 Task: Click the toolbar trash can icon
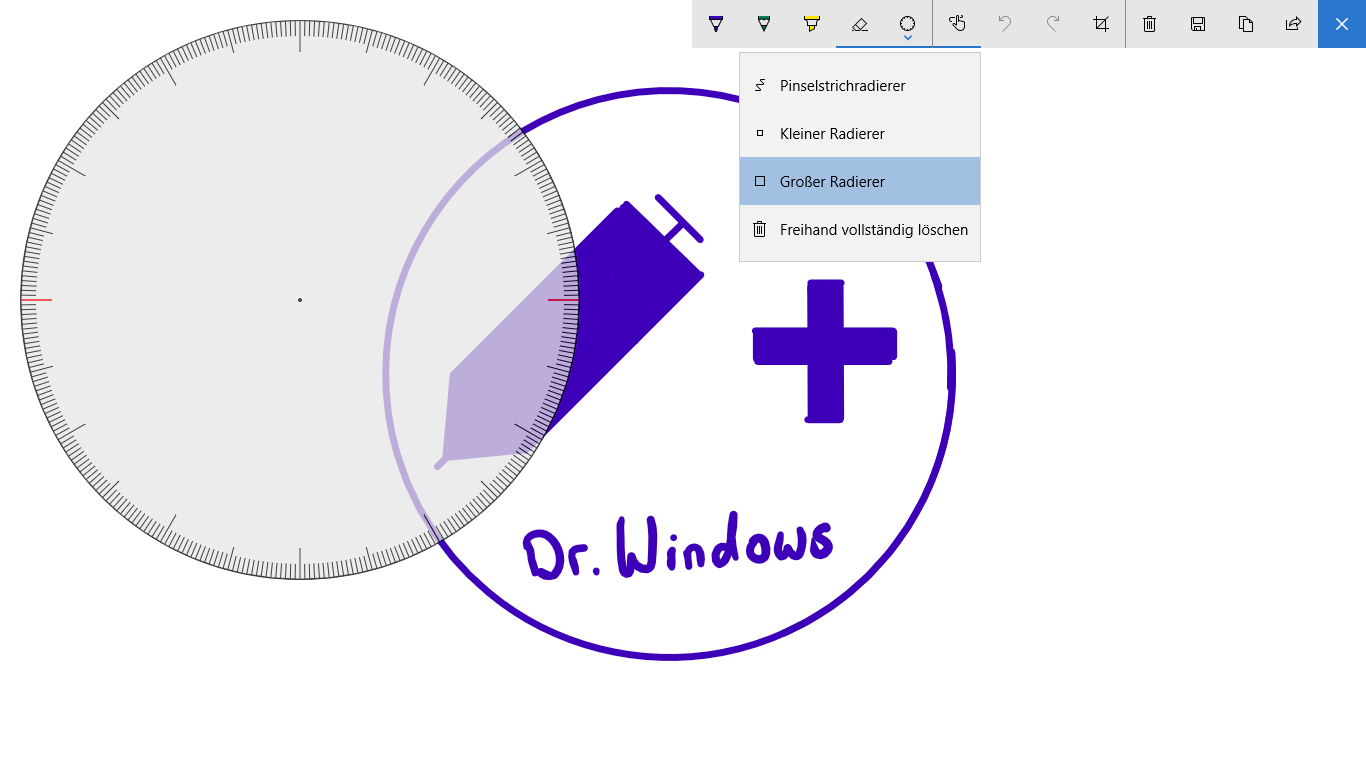click(1150, 24)
